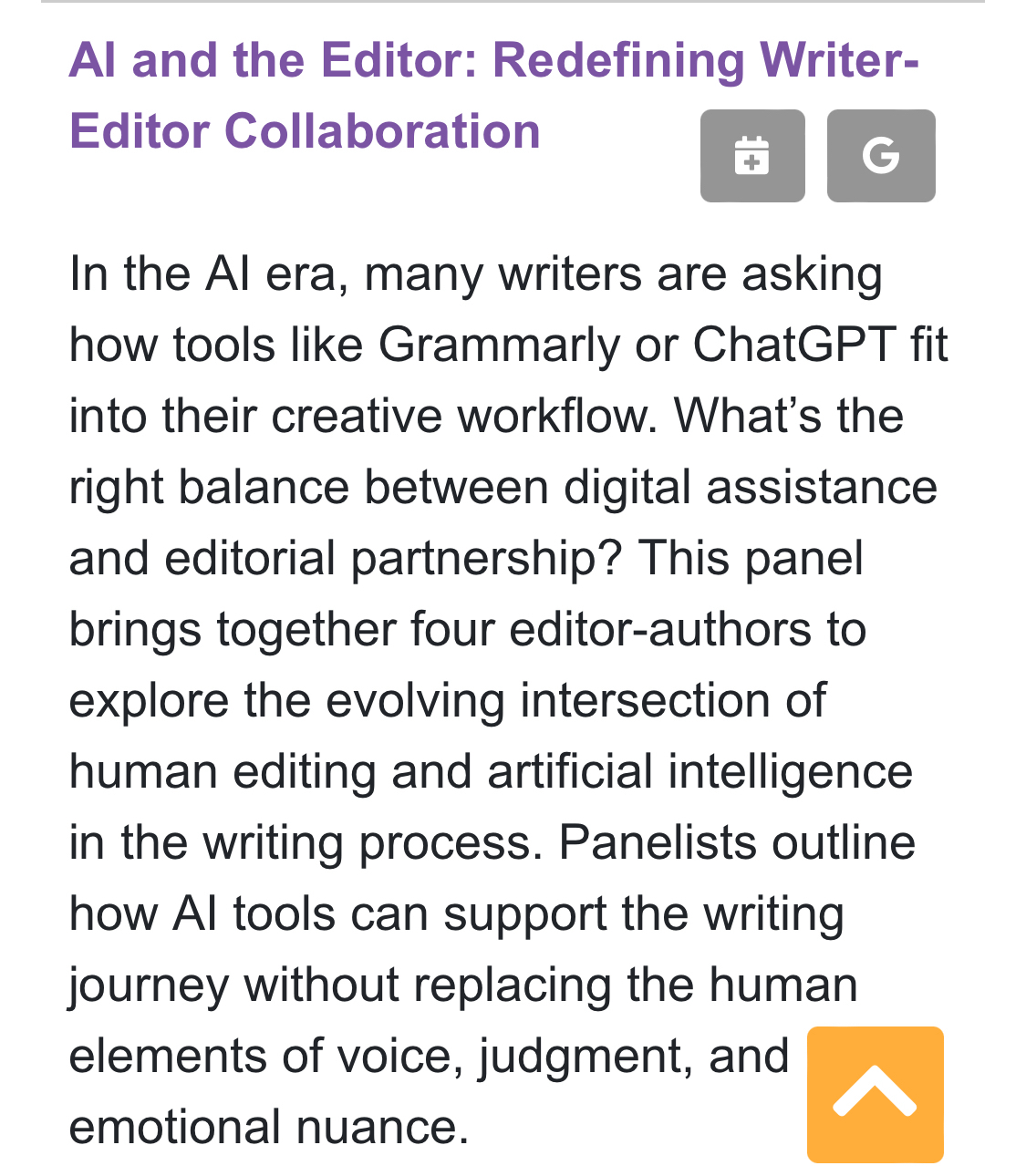Screen dimensions: 1026x1176
Task: Open the 'AI and the Editor' session title link
Action: [x=492, y=96]
